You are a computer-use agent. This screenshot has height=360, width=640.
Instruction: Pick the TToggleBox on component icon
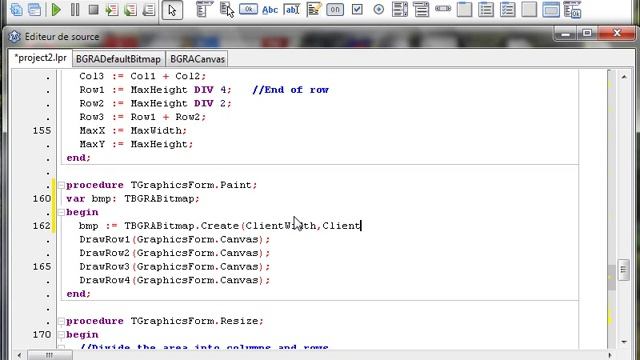[335, 9]
